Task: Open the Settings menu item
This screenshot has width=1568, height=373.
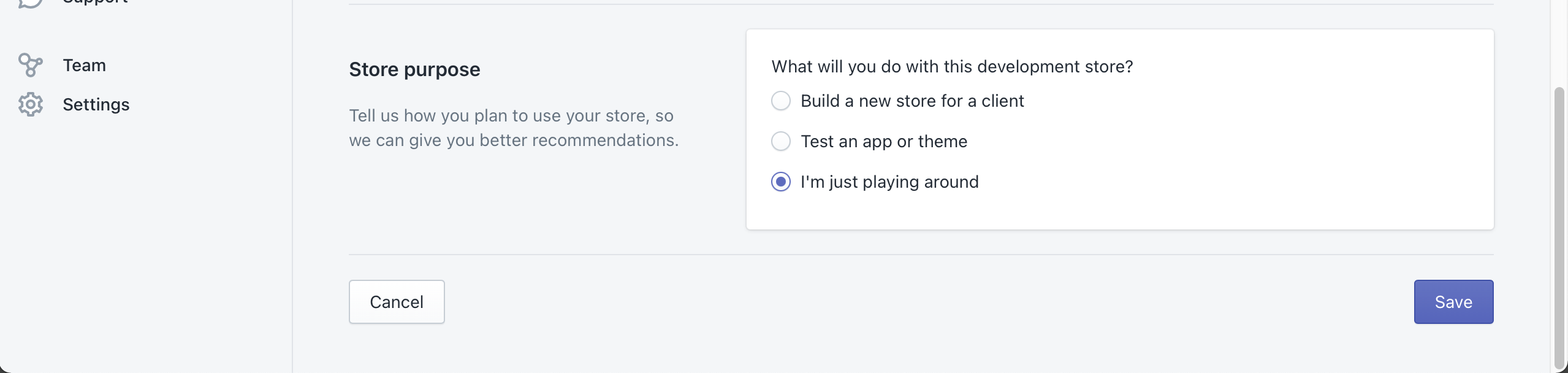Action: (96, 104)
